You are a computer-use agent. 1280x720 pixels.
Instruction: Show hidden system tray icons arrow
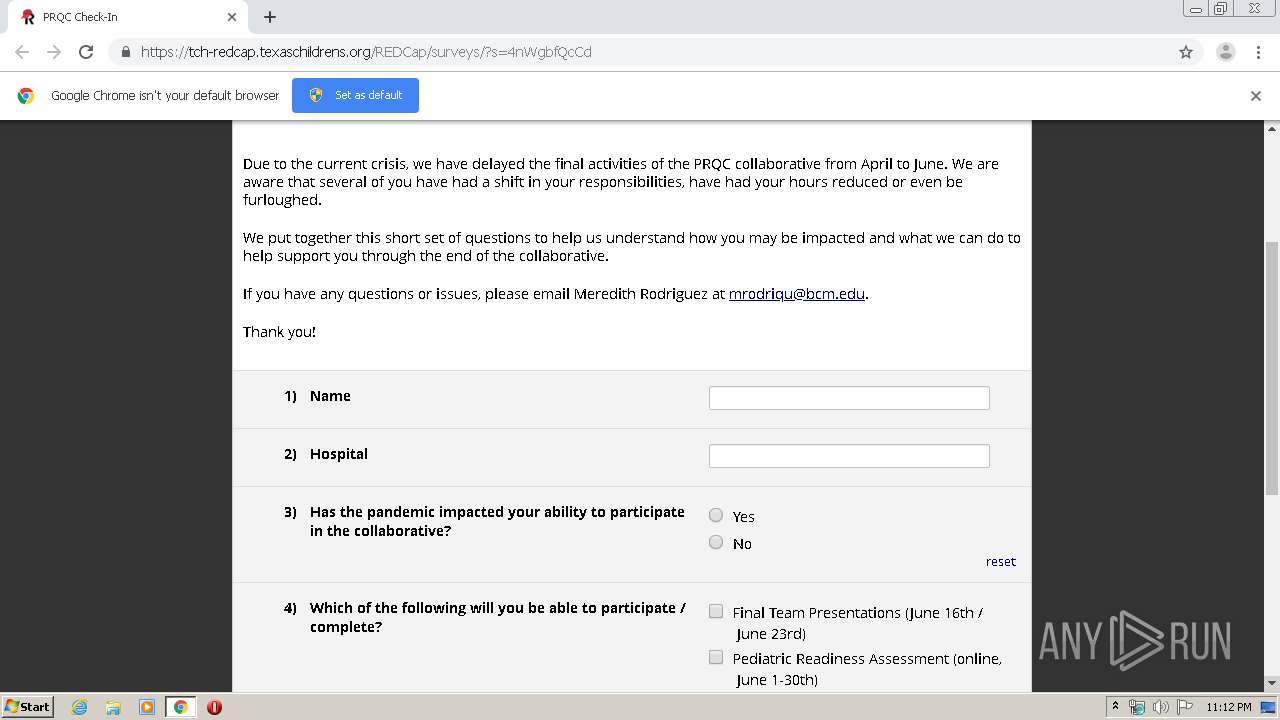coord(1115,707)
